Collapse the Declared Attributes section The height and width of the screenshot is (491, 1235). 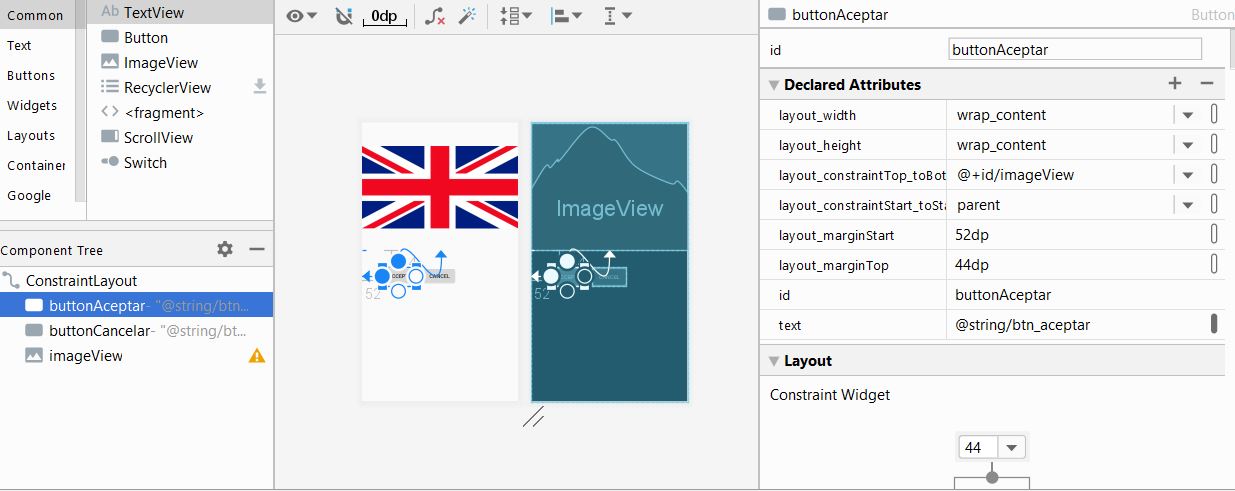pos(774,85)
